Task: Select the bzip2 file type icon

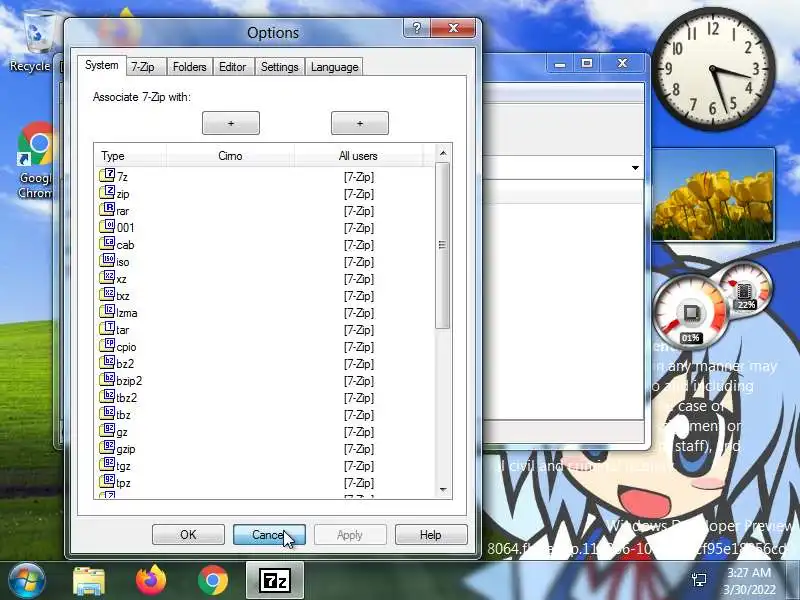Action: 107,380
